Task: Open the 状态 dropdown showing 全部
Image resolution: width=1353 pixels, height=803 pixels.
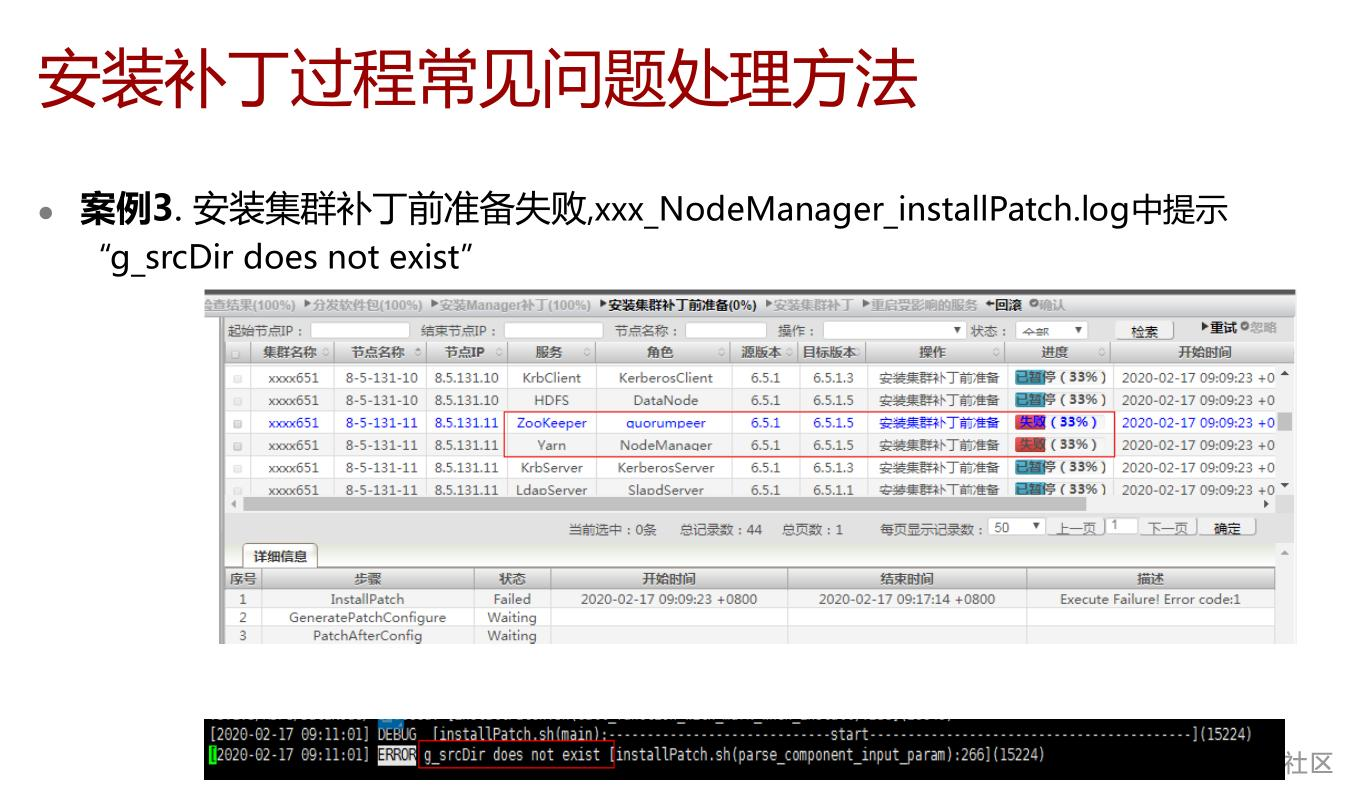Action: 1052,330
